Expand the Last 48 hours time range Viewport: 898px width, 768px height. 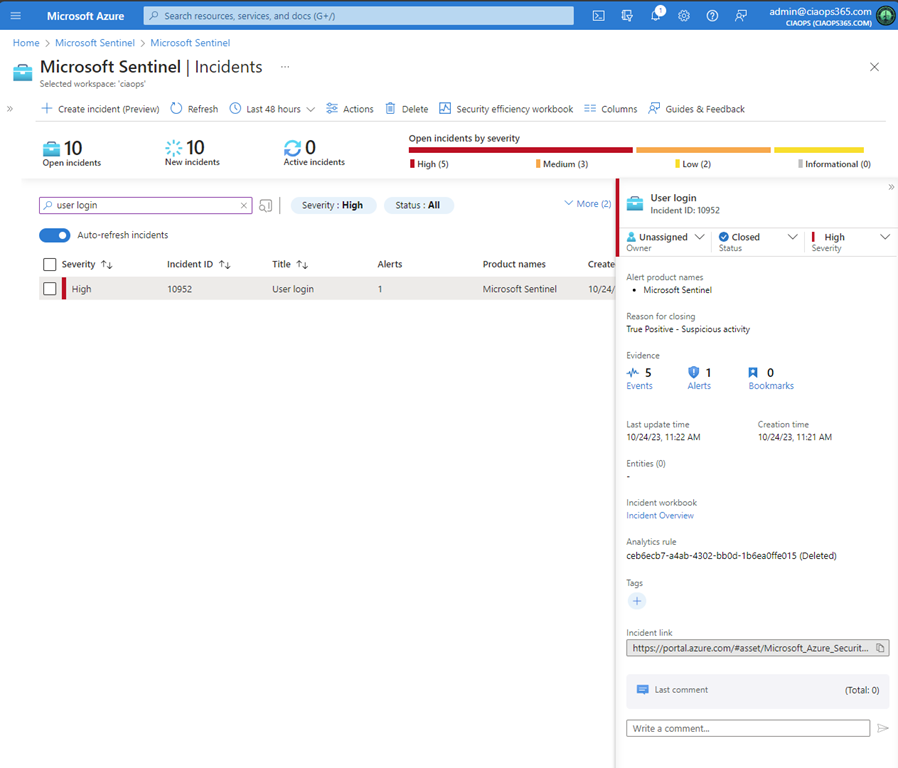click(x=272, y=109)
